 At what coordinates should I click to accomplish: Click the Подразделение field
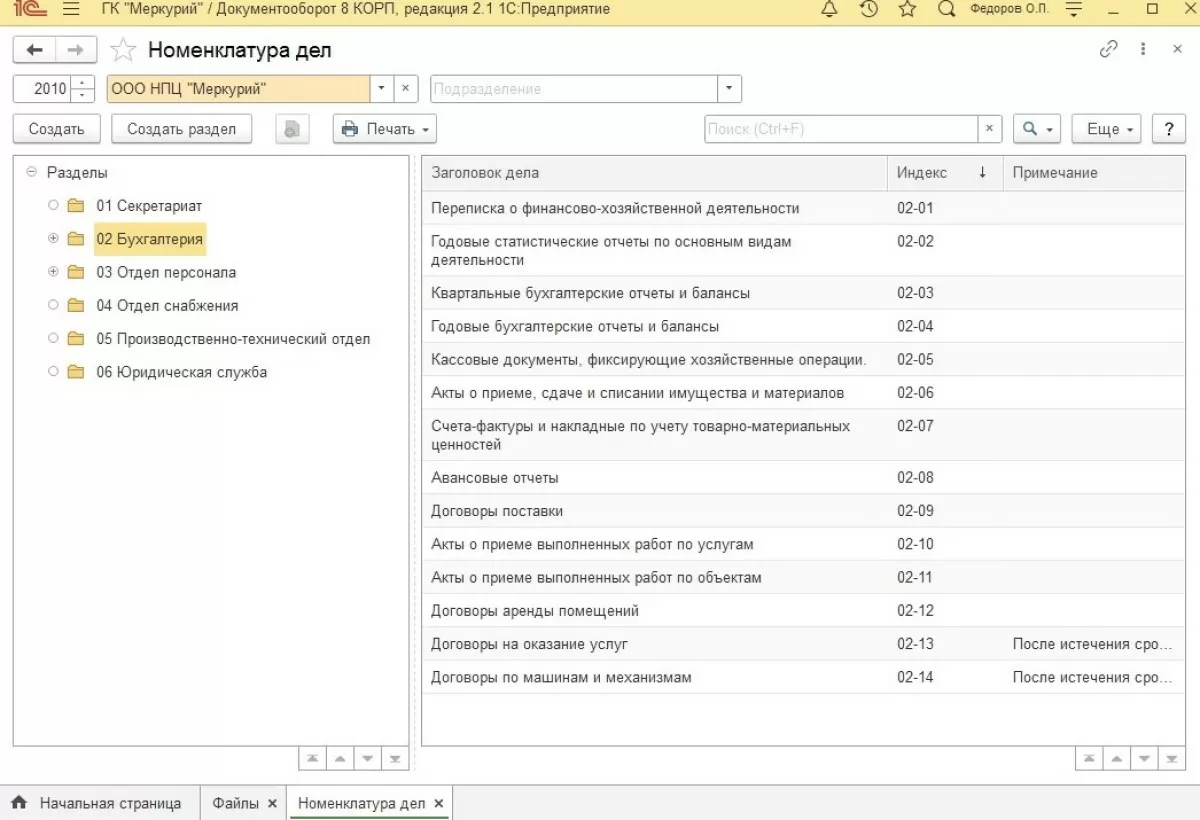[574, 88]
